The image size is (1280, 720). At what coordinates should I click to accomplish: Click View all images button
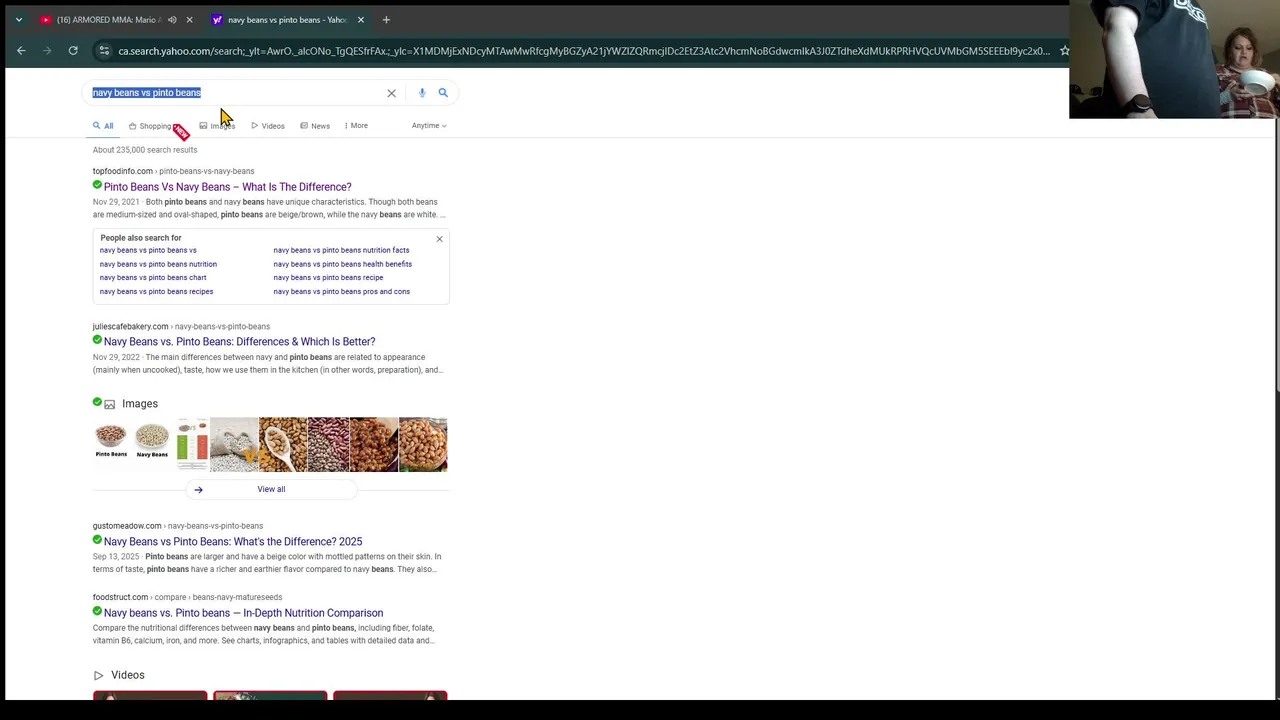(x=271, y=490)
